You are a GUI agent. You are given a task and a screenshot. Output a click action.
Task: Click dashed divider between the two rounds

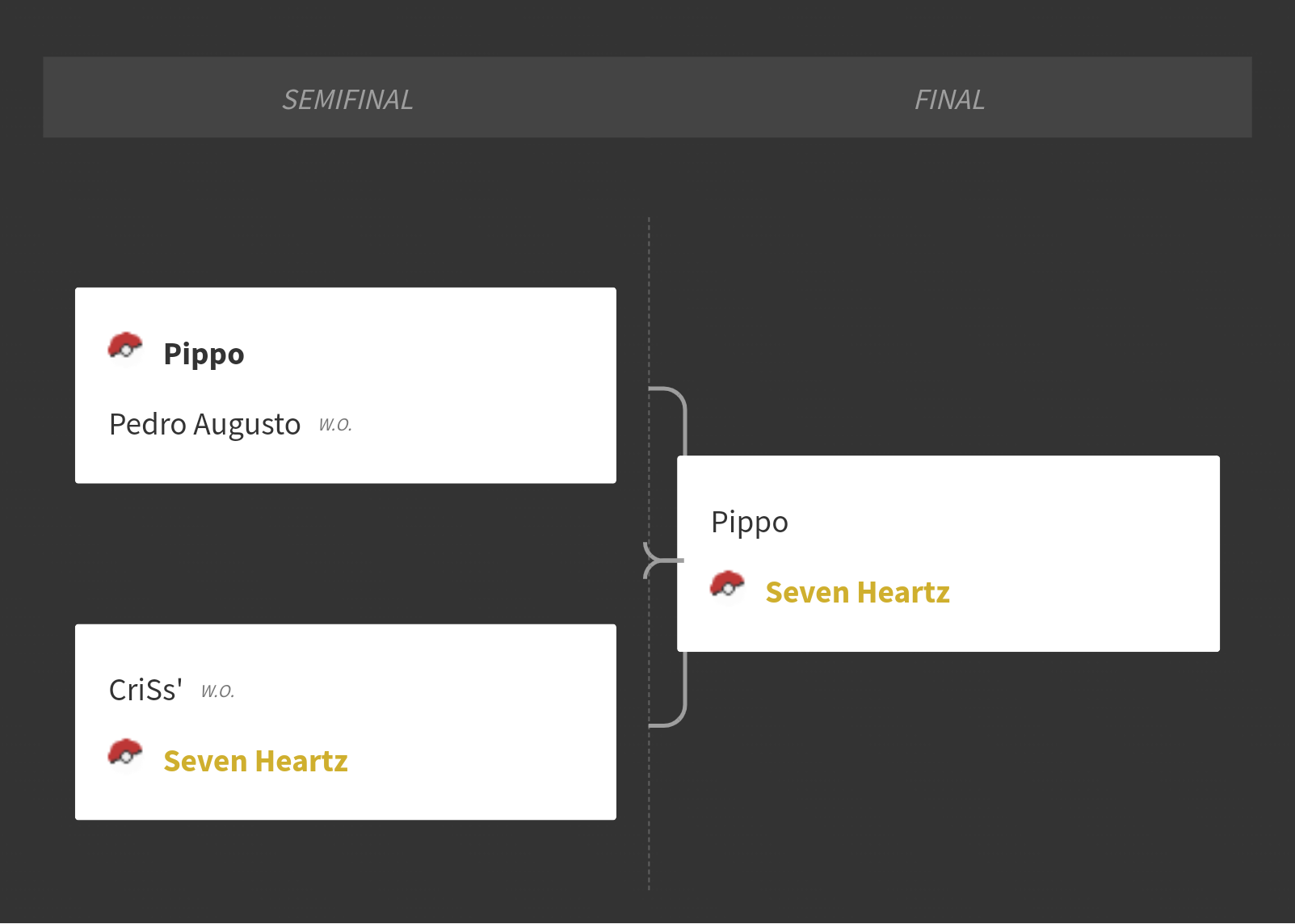point(649,553)
